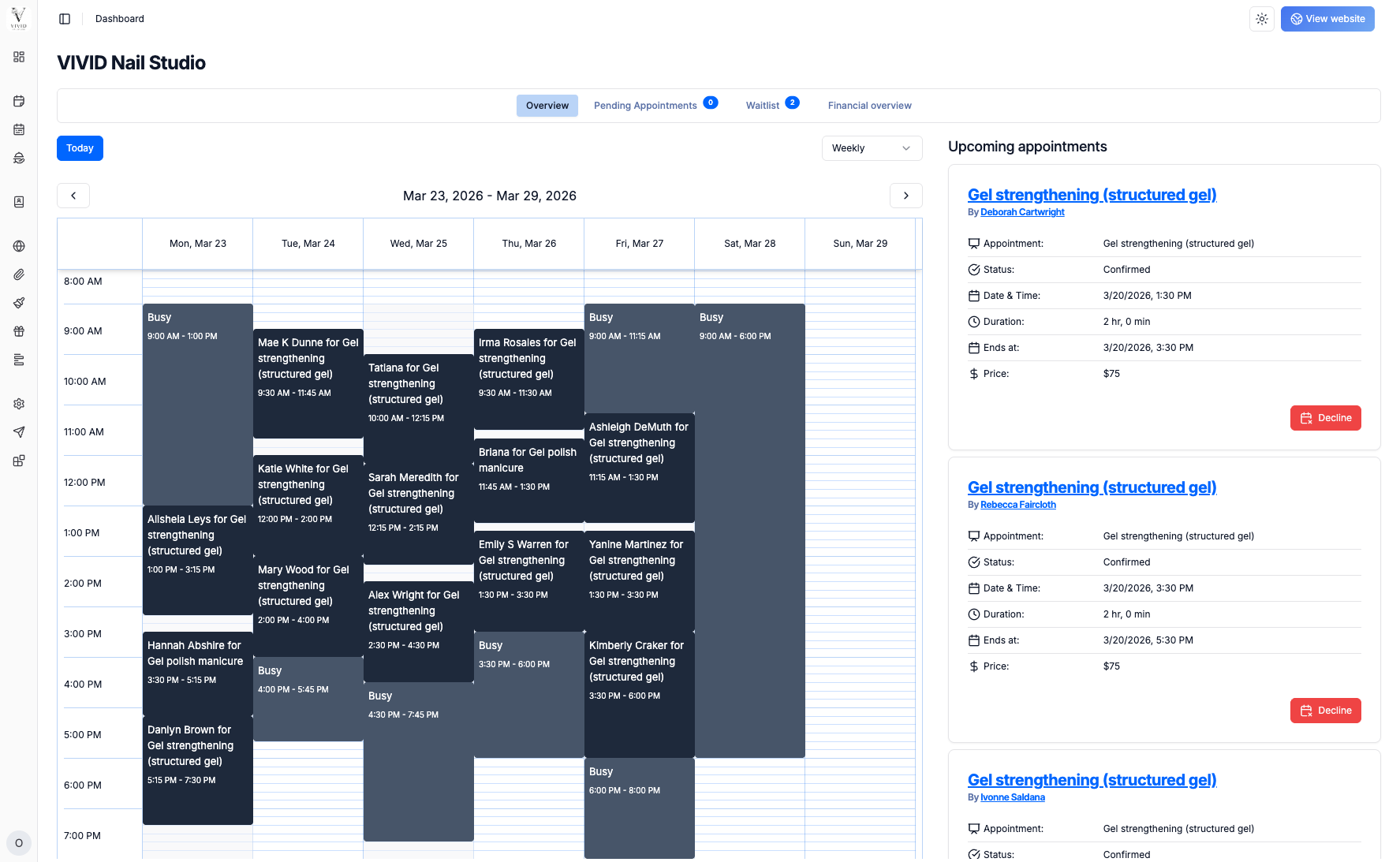Open Yanine Martinez's appointment on Friday
Screen dimensions: 1400x862
(640, 581)
